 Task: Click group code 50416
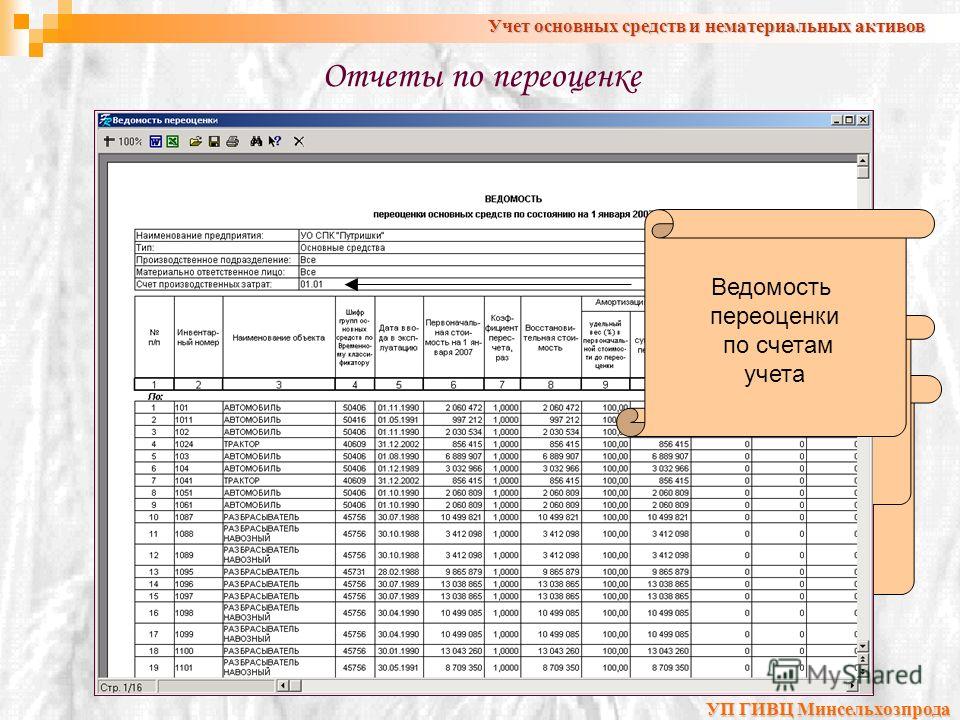click(x=354, y=420)
